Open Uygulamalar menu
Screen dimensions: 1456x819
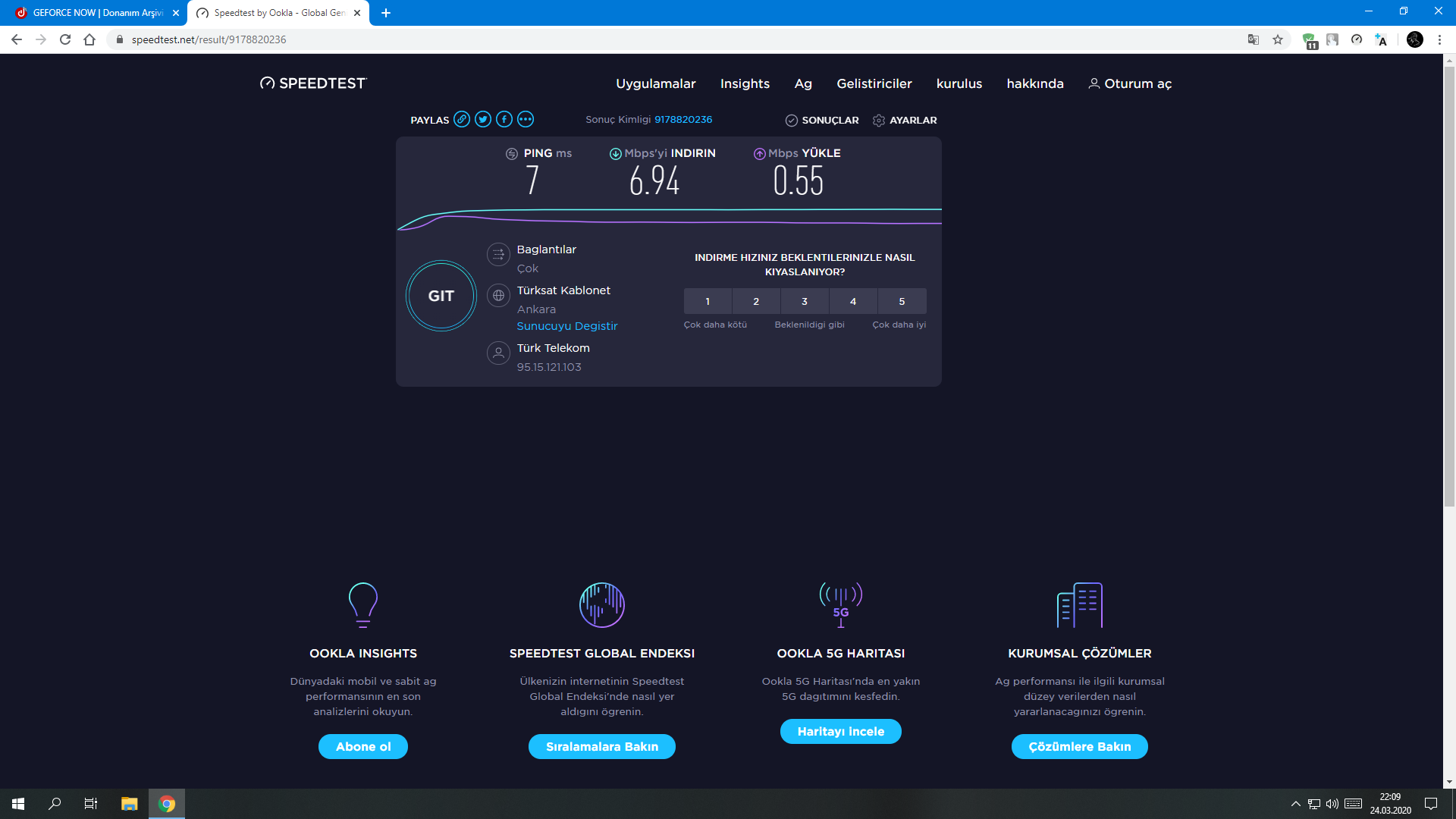[x=656, y=83]
